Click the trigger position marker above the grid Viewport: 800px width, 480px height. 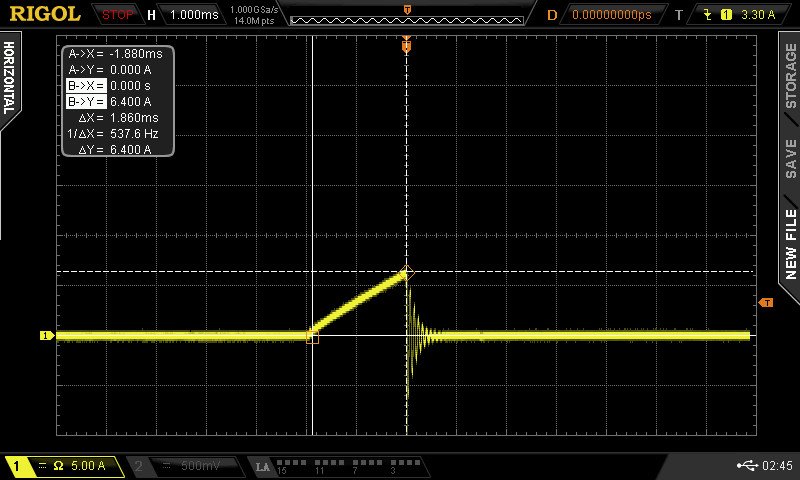[406, 45]
